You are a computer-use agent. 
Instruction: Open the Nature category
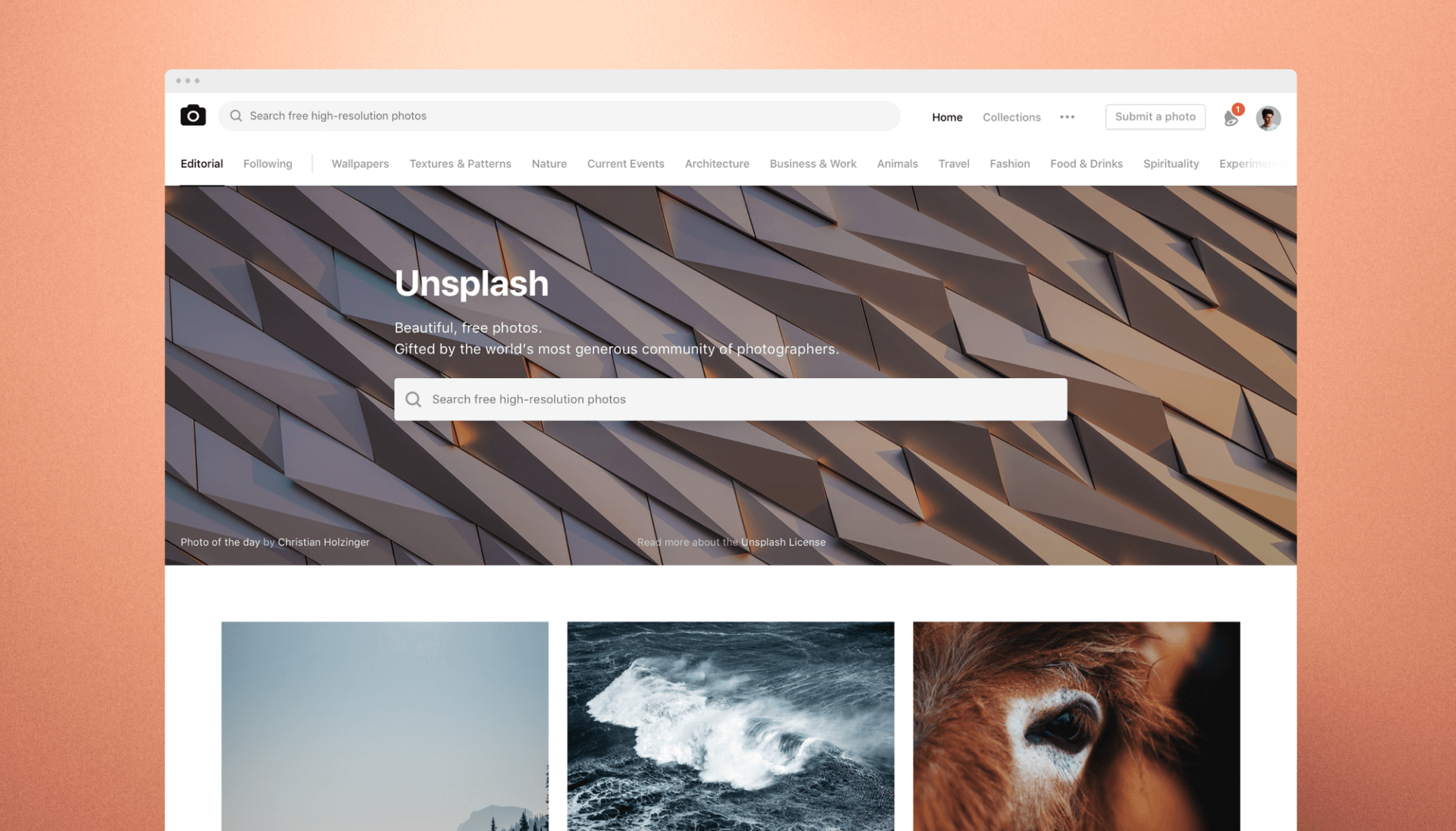(549, 164)
